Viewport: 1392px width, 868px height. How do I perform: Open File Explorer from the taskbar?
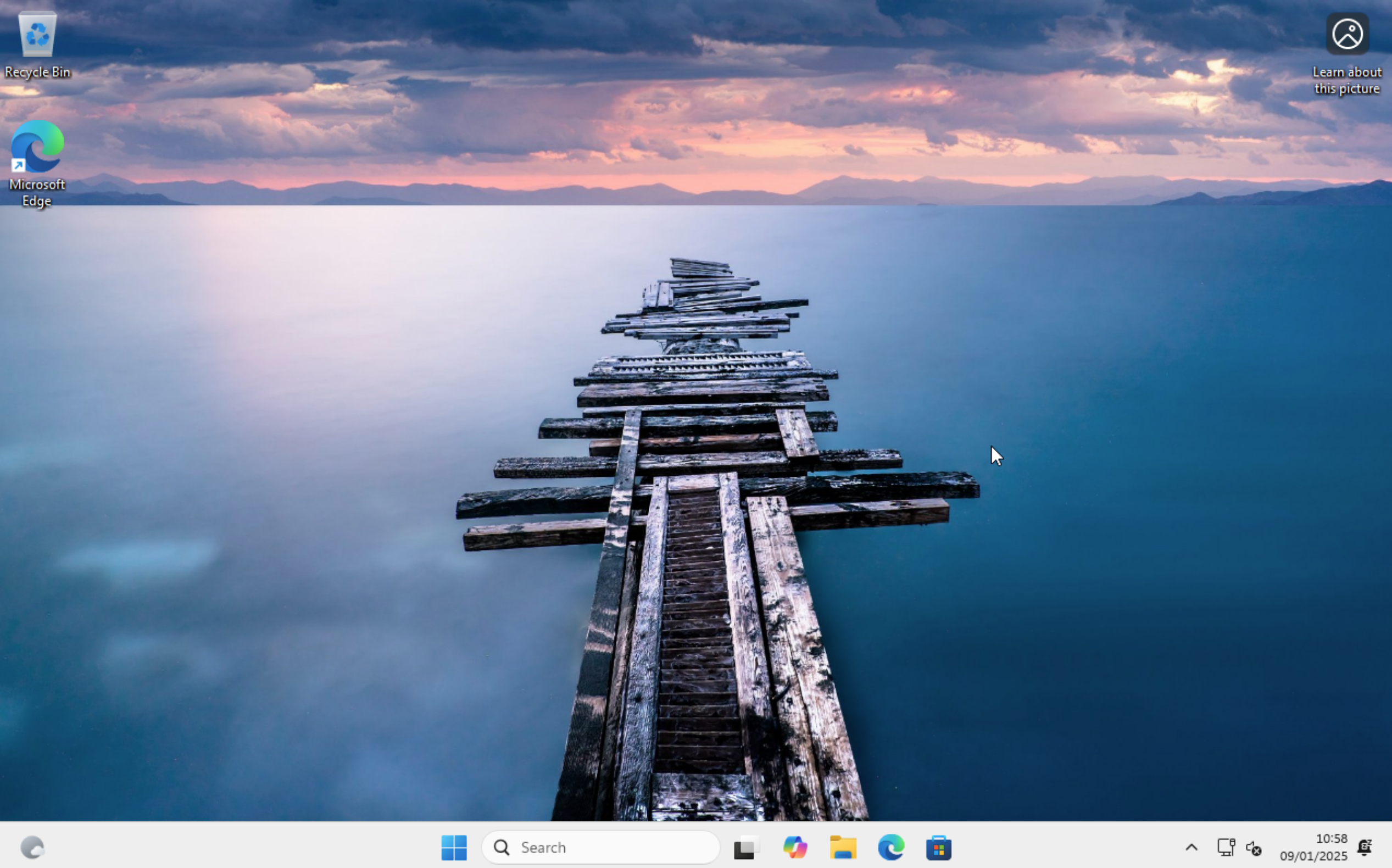click(x=843, y=847)
